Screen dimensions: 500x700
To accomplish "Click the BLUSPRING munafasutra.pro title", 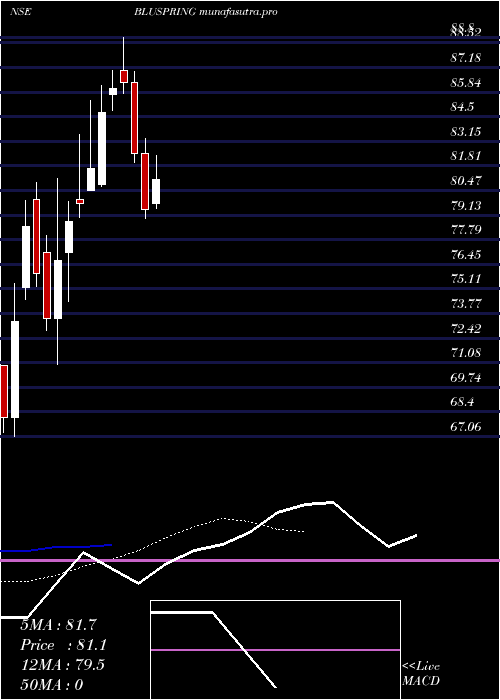I will (x=206, y=12).
